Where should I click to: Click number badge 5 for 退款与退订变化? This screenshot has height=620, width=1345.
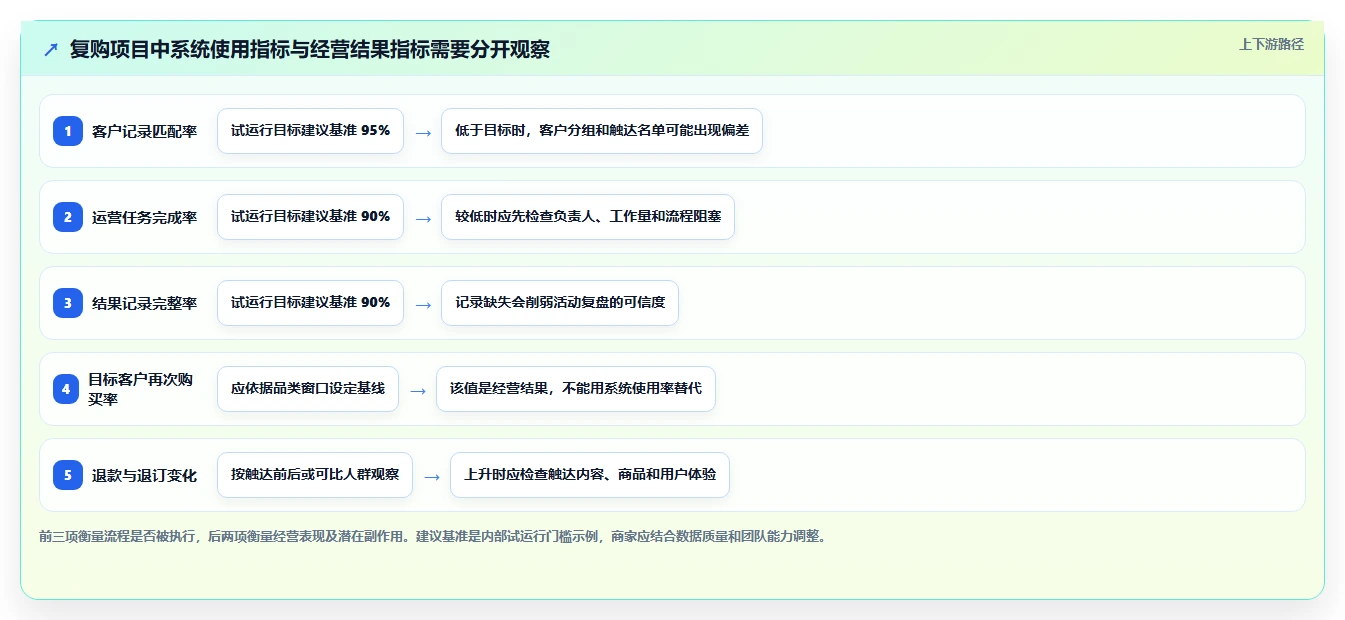[x=68, y=475]
